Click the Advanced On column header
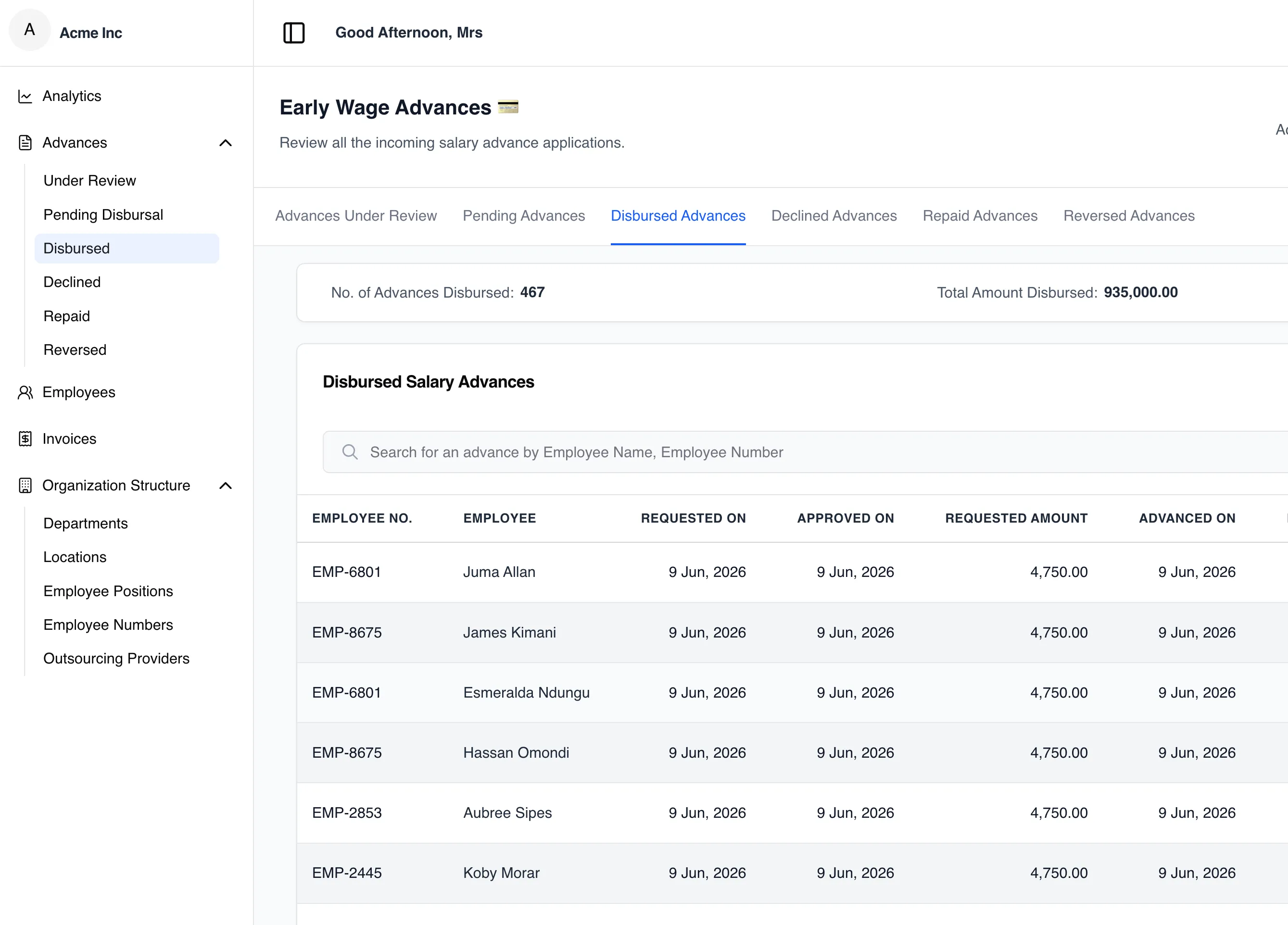Viewport: 1288px width, 925px height. 1187,518
